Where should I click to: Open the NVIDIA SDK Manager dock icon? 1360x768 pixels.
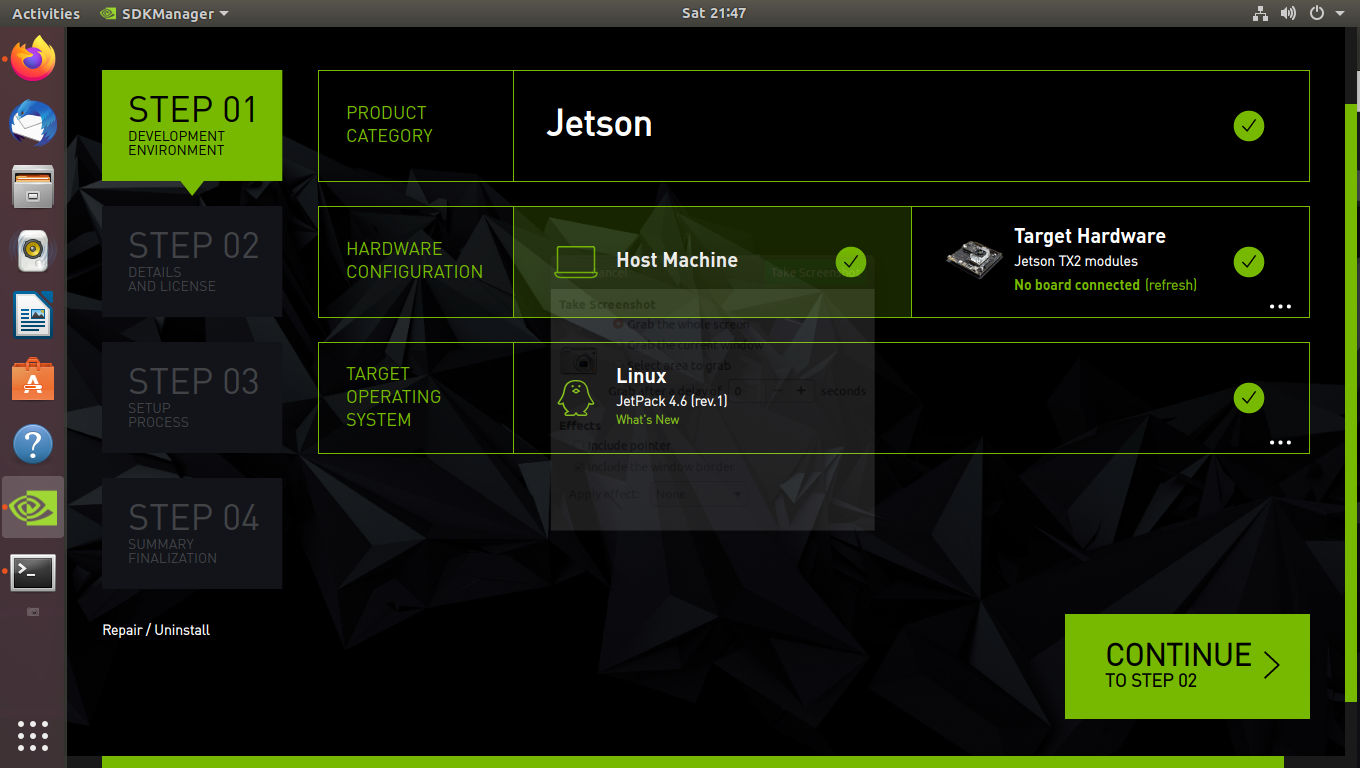33,507
